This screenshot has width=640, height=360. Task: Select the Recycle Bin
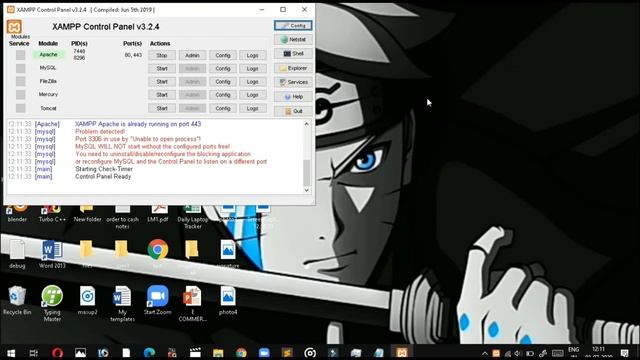click(17, 300)
